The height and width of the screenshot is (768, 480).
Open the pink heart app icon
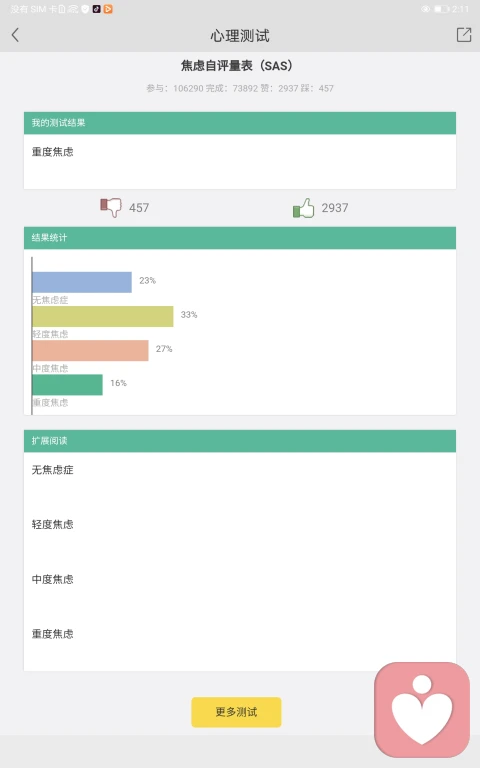coord(422,710)
